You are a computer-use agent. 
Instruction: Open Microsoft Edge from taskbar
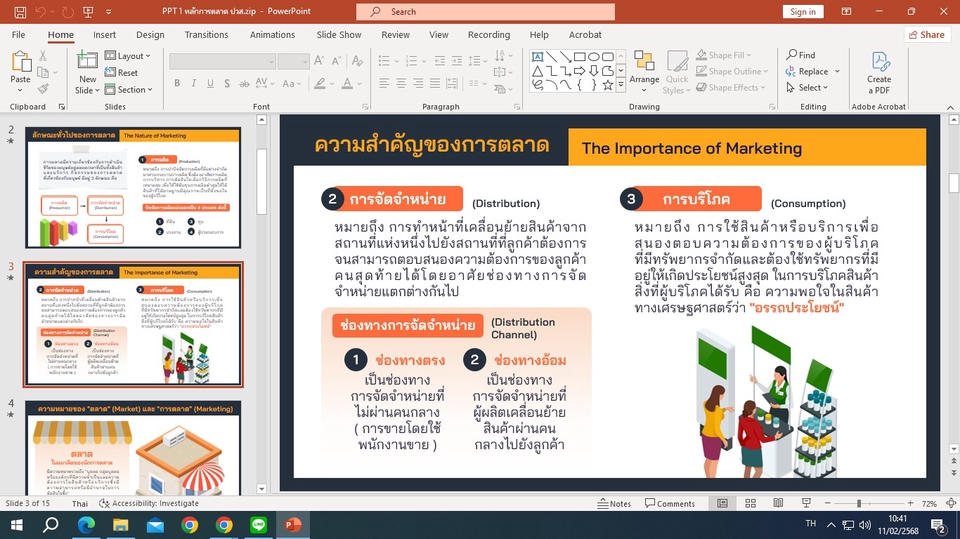(86, 525)
